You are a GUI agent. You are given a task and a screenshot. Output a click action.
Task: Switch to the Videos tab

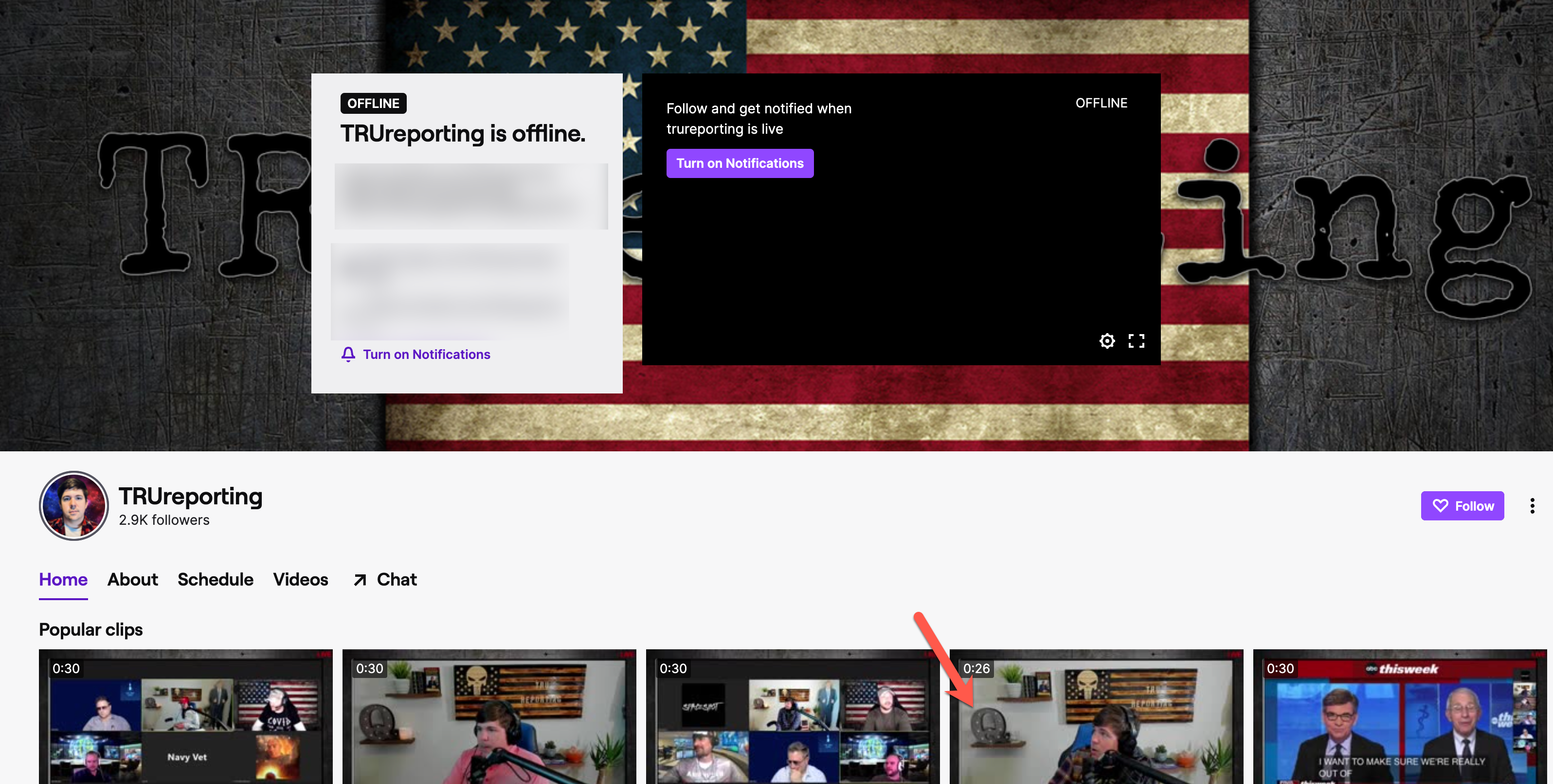tap(300, 580)
